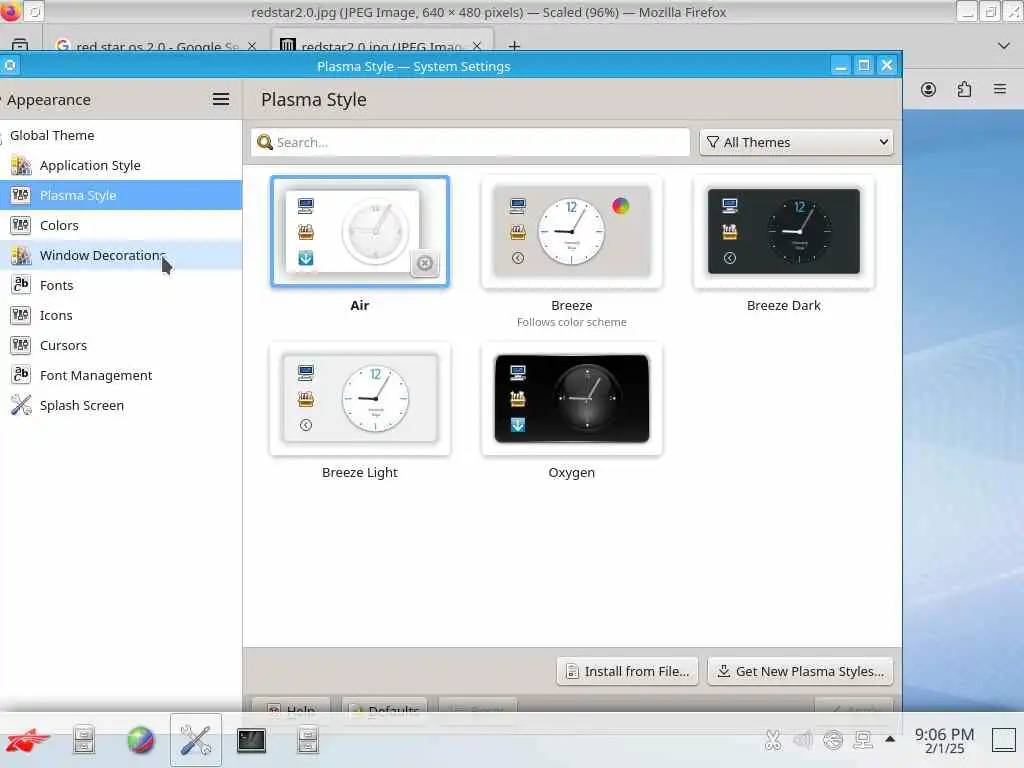
Task: Open the Colors settings page
Action: [x=121, y=225]
